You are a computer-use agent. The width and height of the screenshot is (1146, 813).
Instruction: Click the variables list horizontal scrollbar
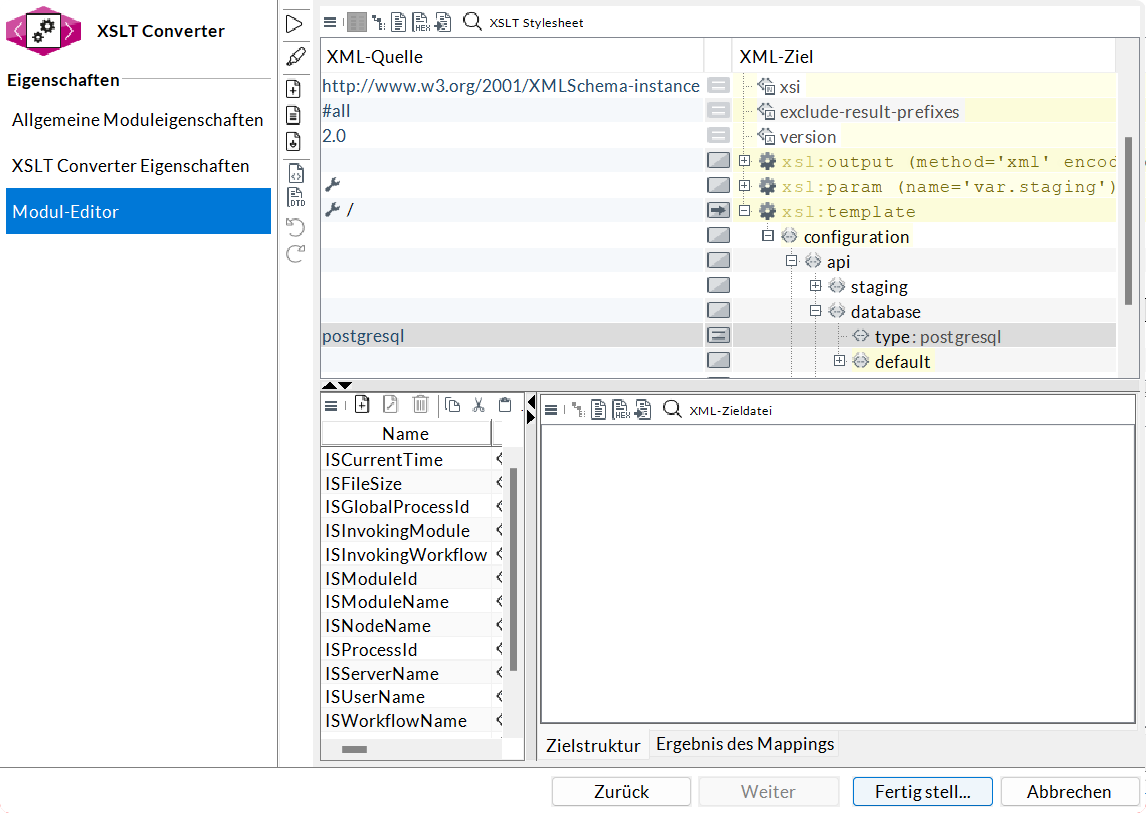point(354,749)
